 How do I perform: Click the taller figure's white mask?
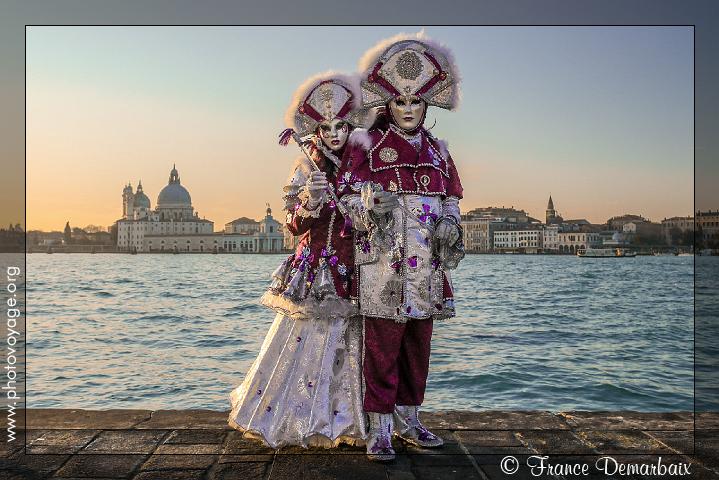point(406,111)
